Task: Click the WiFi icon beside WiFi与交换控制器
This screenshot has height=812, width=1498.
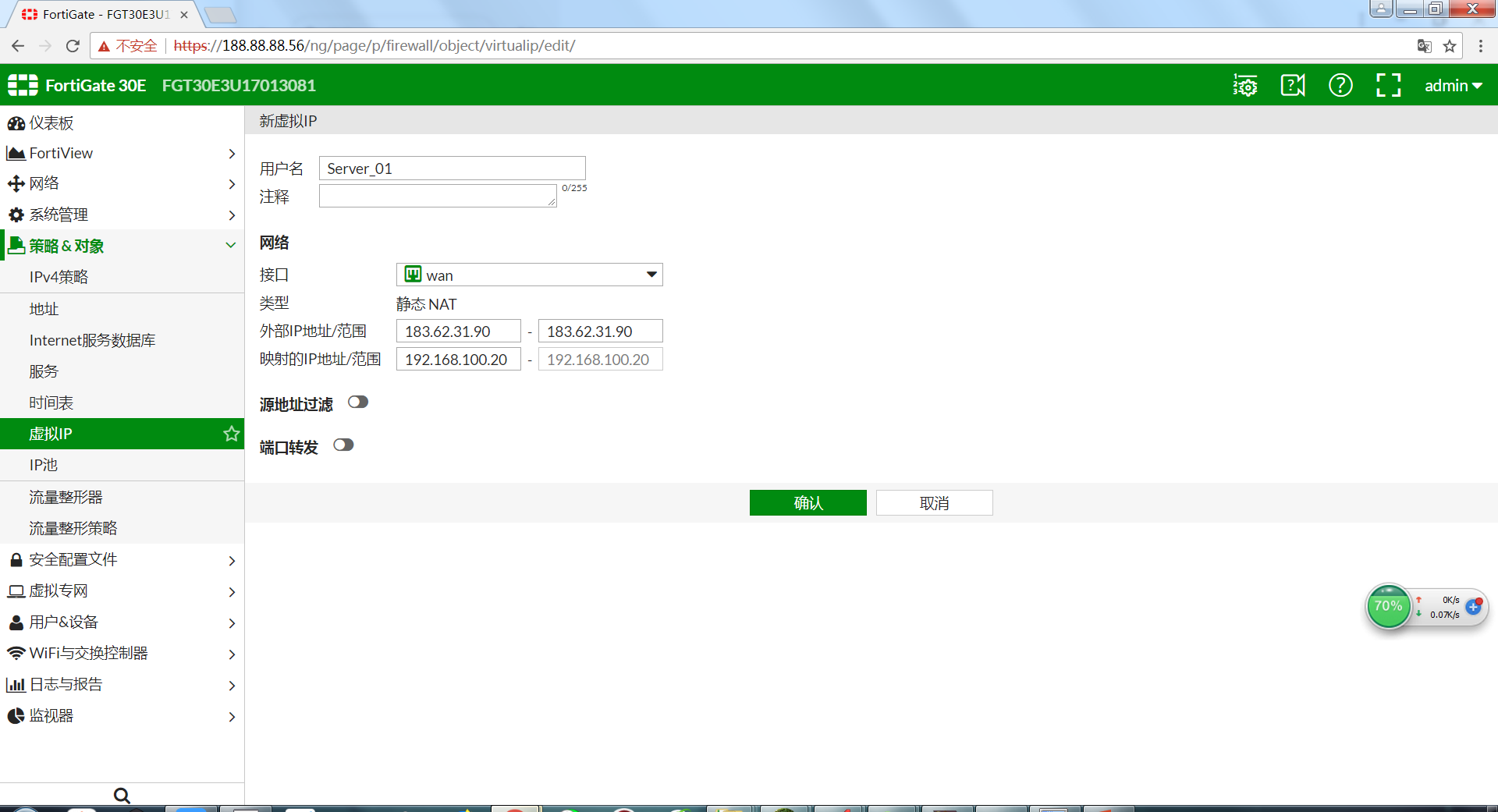Action: pos(16,653)
